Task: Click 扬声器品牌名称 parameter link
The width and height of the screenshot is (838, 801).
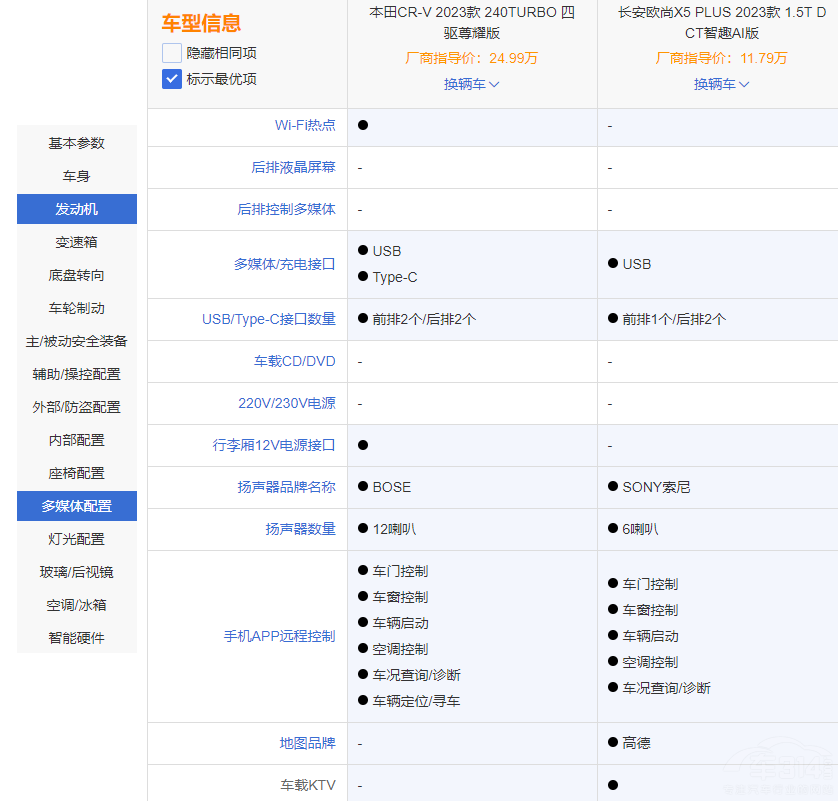Action: tap(286, 487)
